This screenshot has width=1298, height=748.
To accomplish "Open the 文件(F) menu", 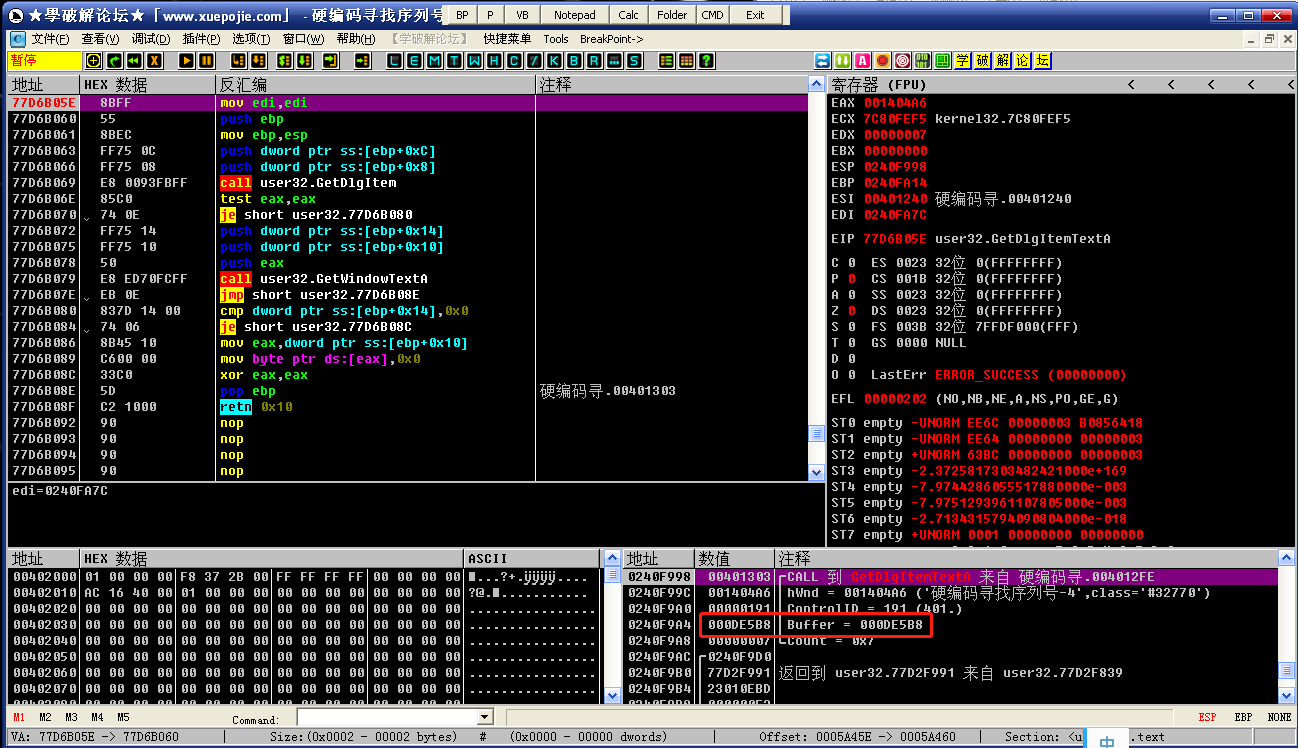I will tap(50, 39).
